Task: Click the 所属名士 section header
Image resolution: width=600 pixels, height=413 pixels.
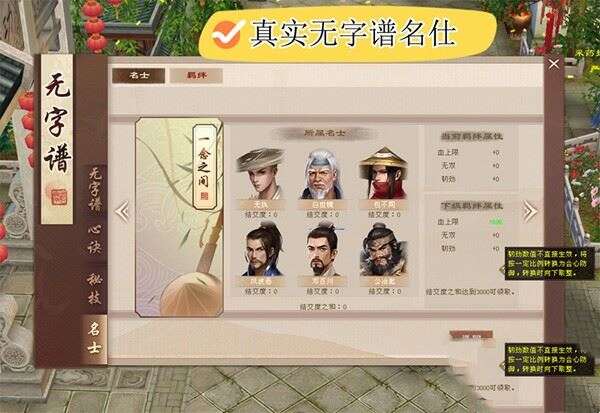Action: [x=324, y=133]
